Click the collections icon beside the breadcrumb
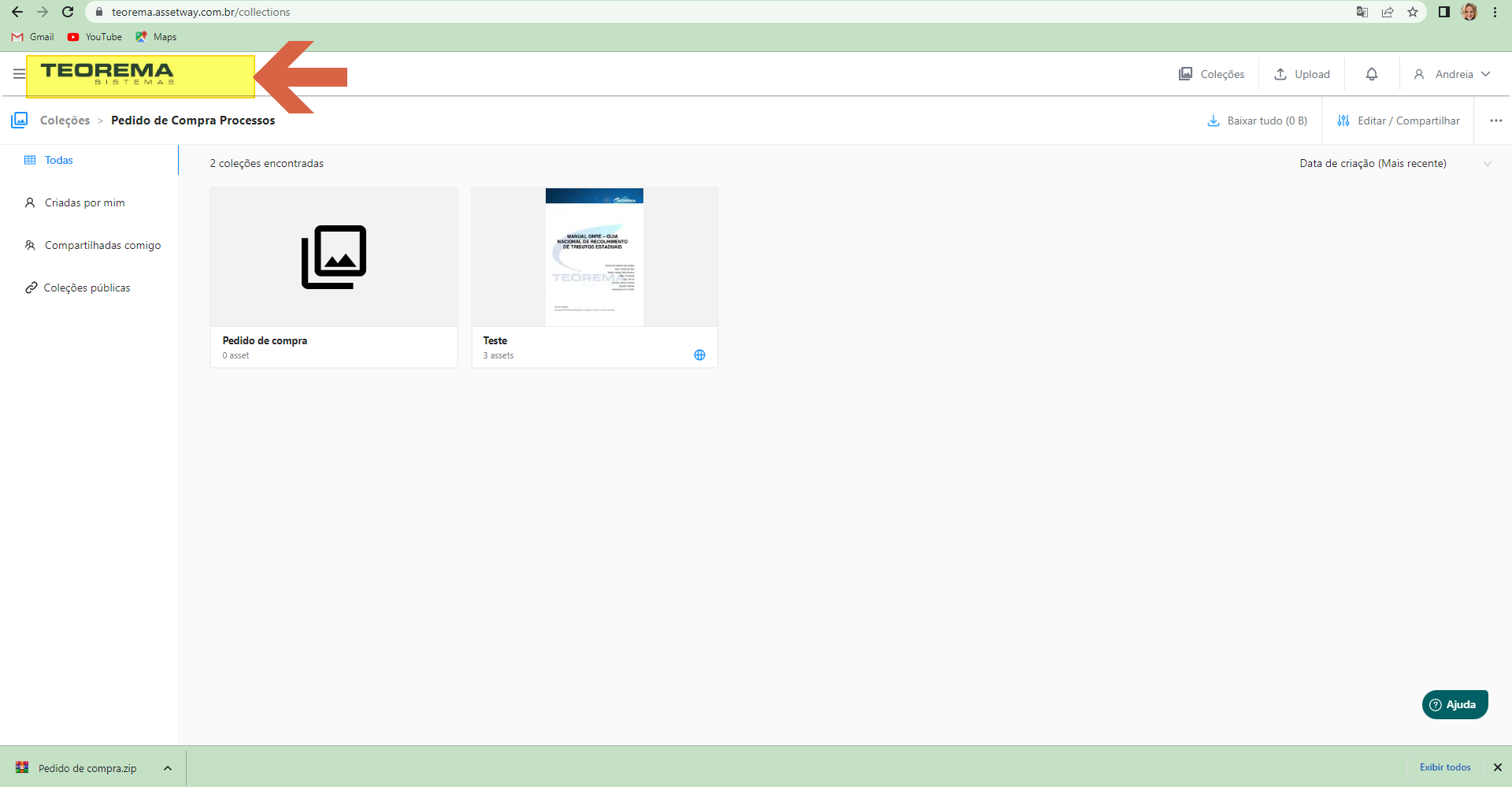The height and width of the screenshot is (787, 1512). (20, 120)
